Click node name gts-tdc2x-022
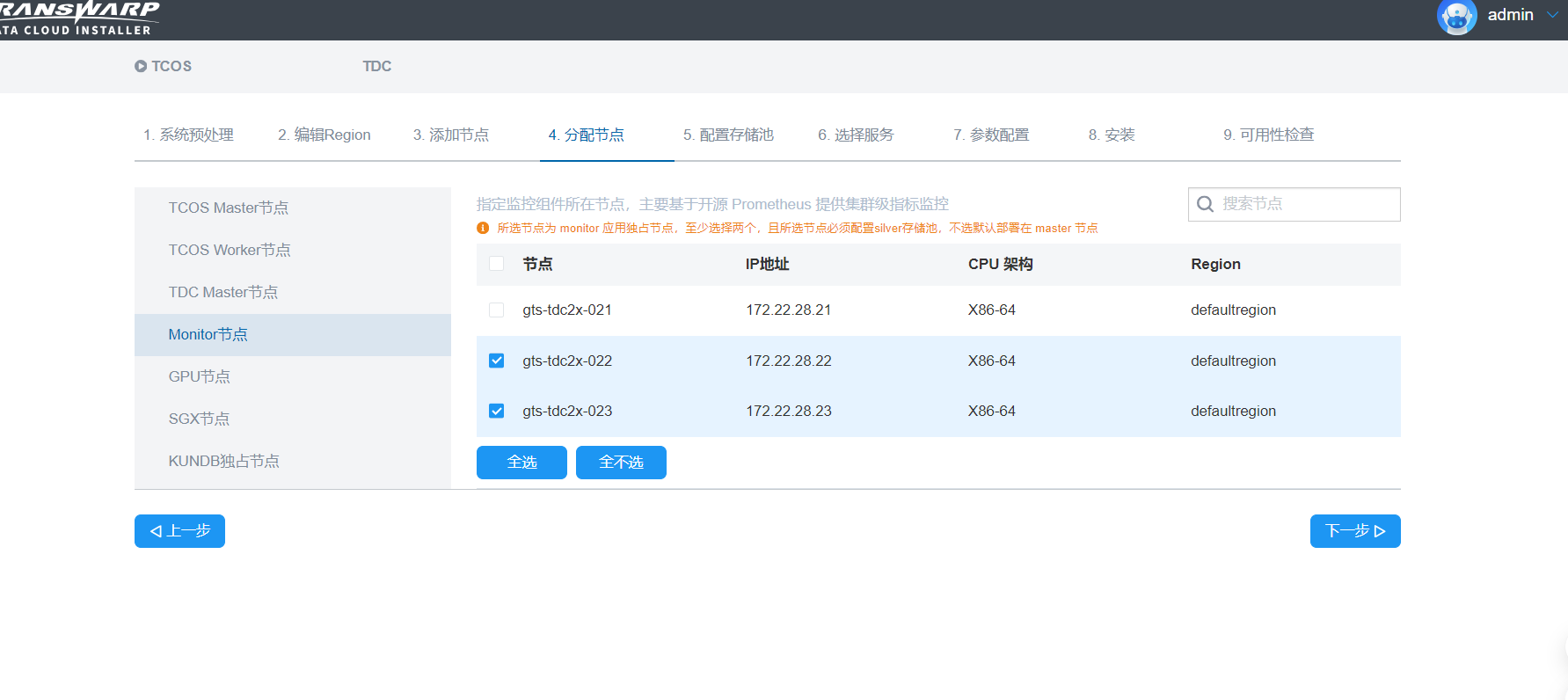Viewport: 1568px width, 700px height. [x=567, y=361]
